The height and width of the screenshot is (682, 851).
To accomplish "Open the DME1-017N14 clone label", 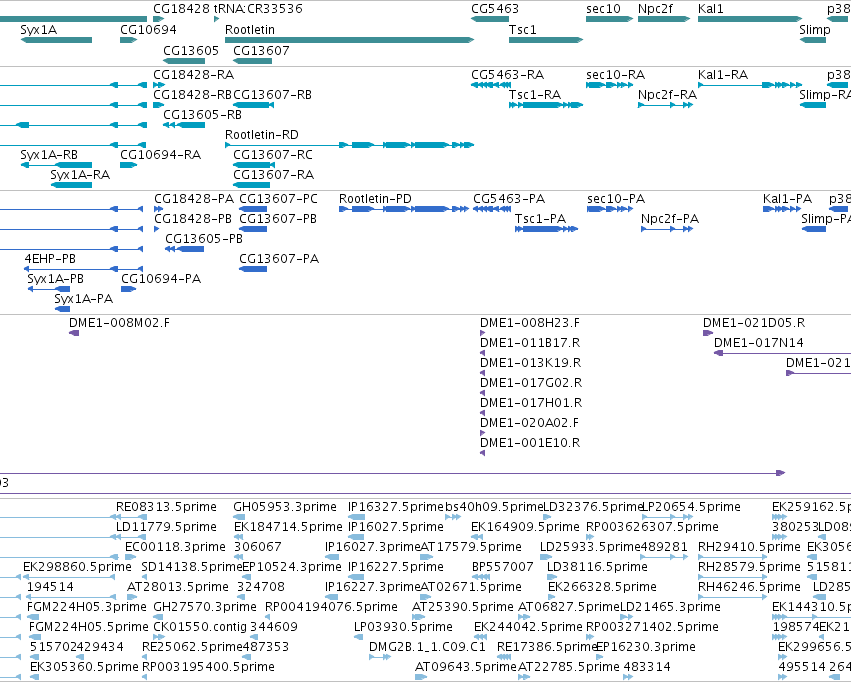I will pos(759,343).
